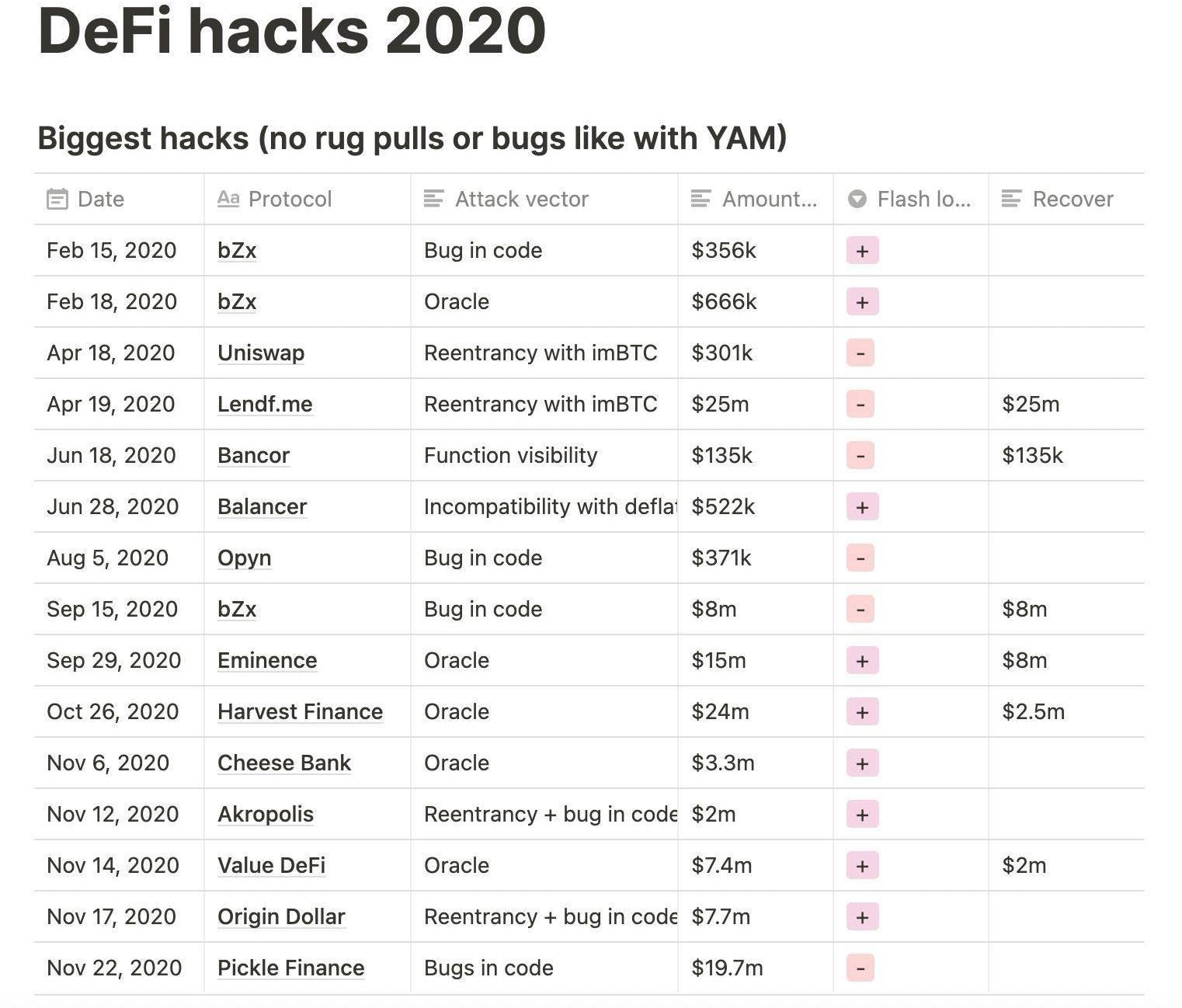Open the Attack vector column header menu
The width and height of the screenshot is (1182, 1008).
(521, 200)
